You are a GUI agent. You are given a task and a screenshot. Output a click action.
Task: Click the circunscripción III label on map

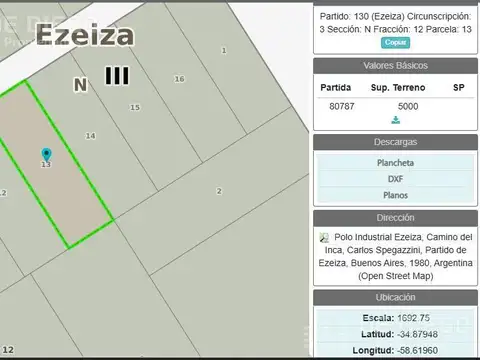(117, 76)
